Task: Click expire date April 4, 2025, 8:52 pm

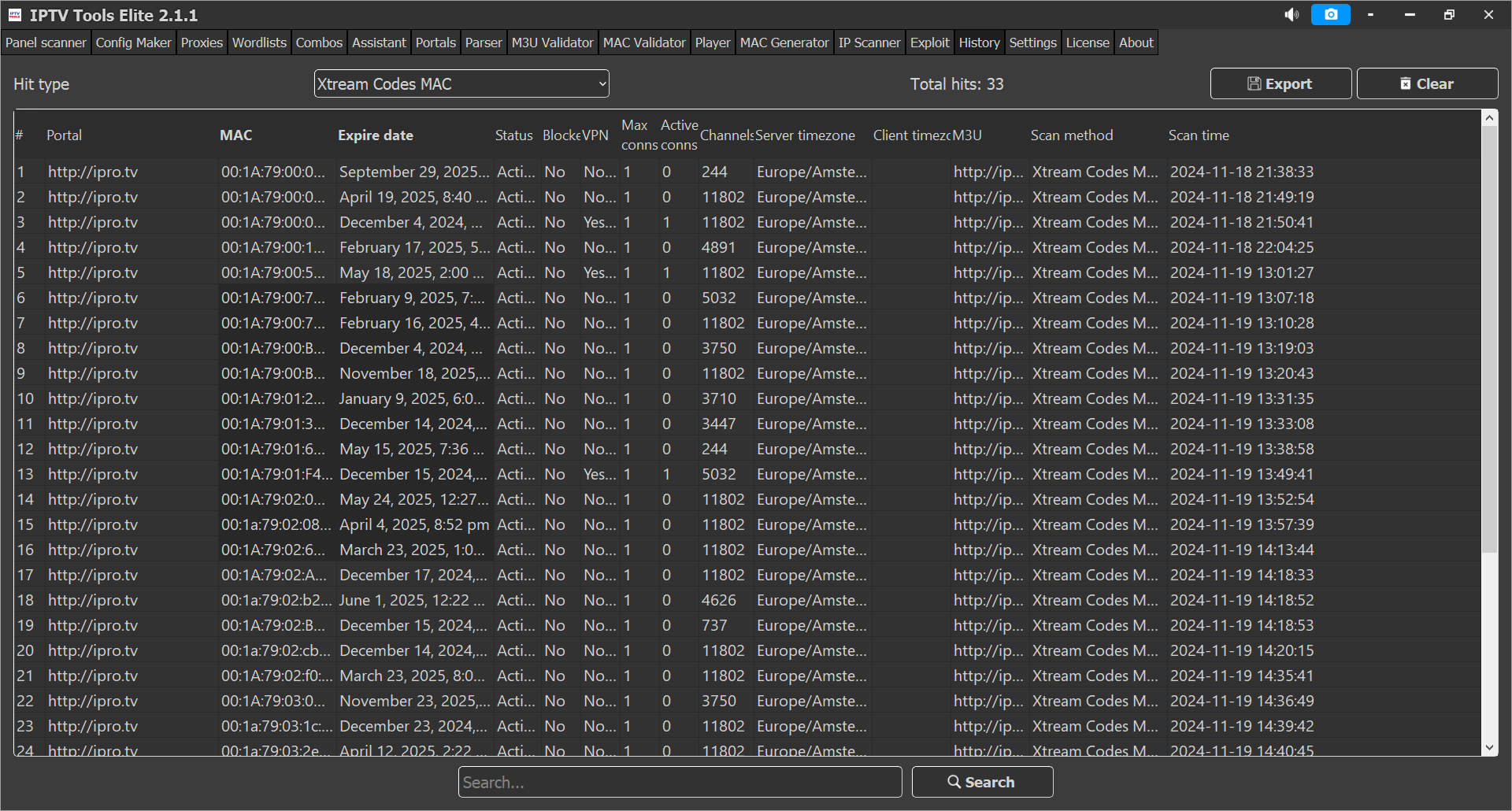Action: tap(414, 524)
